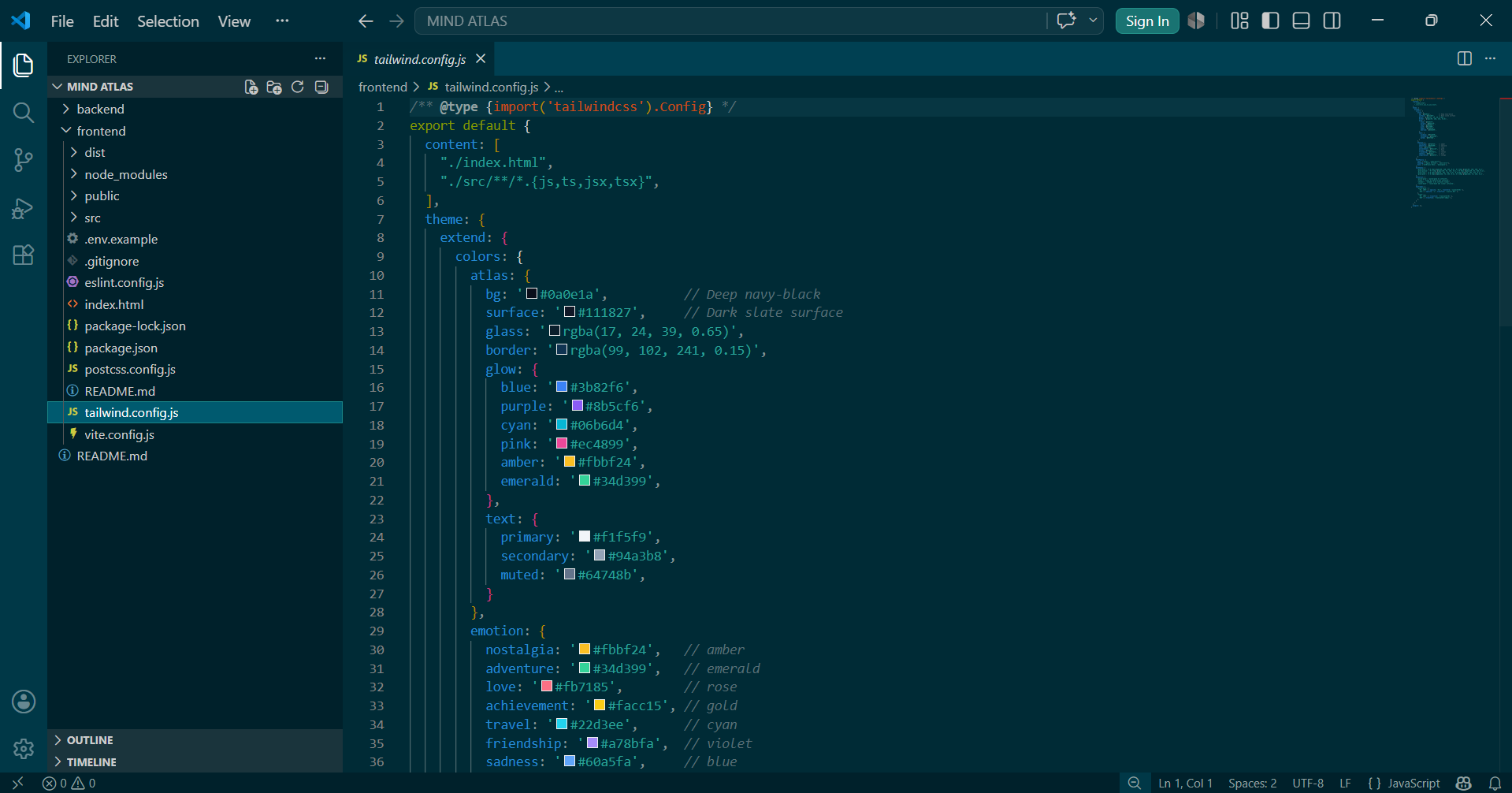Image resolution: width=1512 pixels, height=793 pixels.
Task: Open the Edit menu
Action: 106,21
